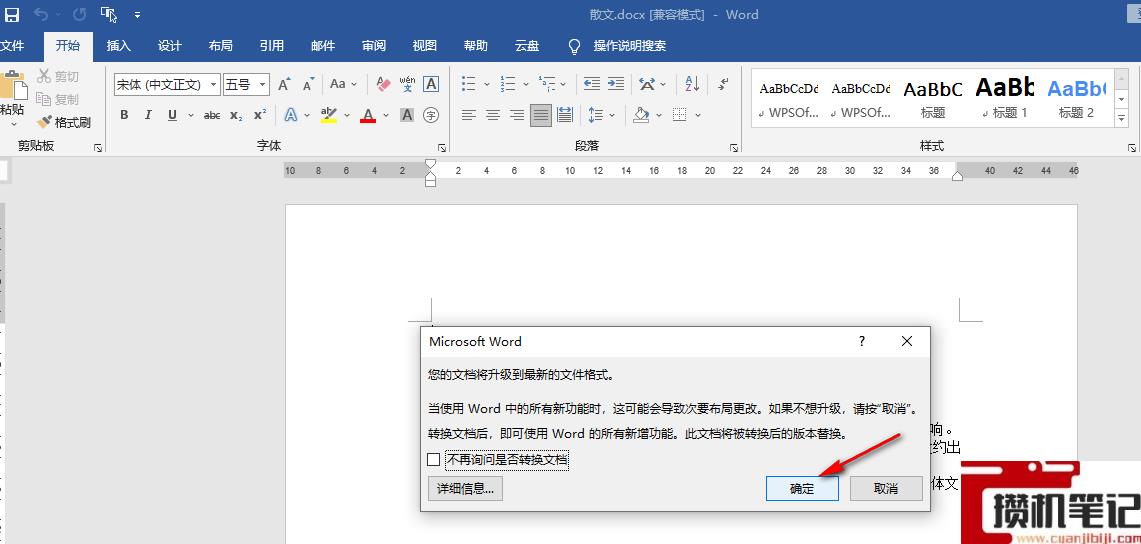This screenshot has width=1141, height=544.
Task: Insert an enclosed character (字) symbol
Action: coord(431,115)
